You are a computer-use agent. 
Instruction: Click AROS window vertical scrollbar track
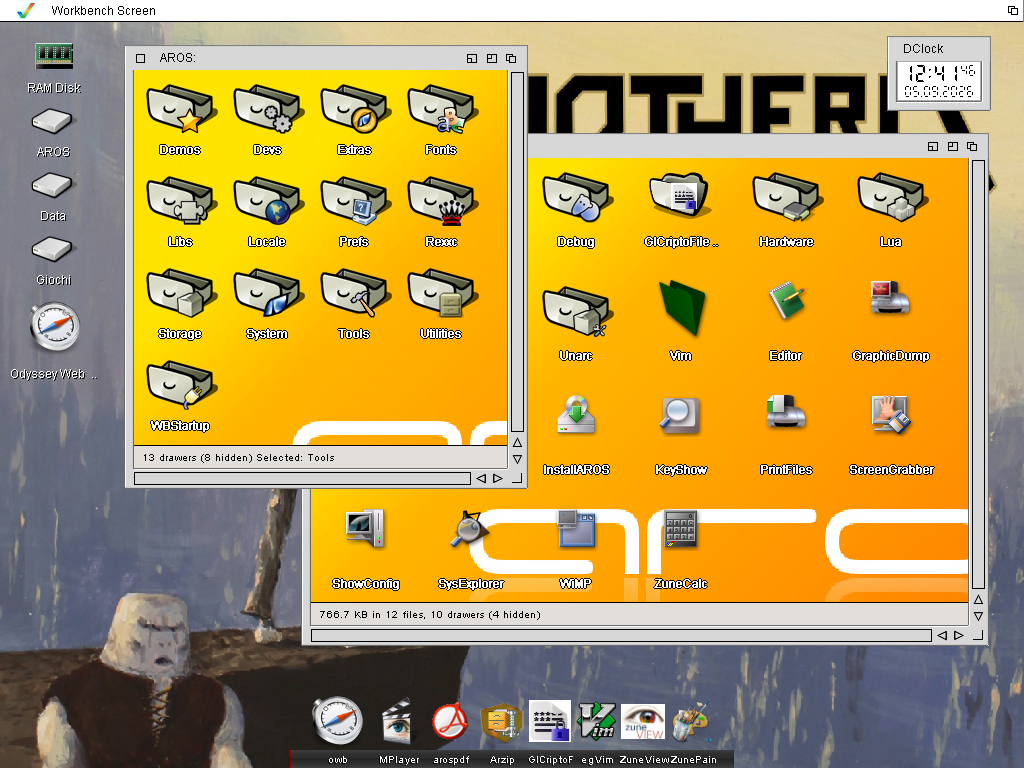tap(517, 251)
